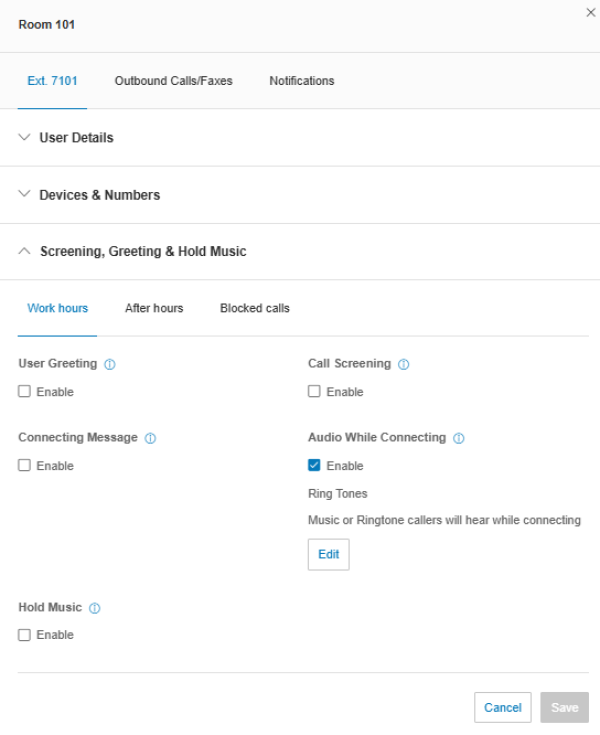Expand the Devices & Numbers section

coord(99,195)
